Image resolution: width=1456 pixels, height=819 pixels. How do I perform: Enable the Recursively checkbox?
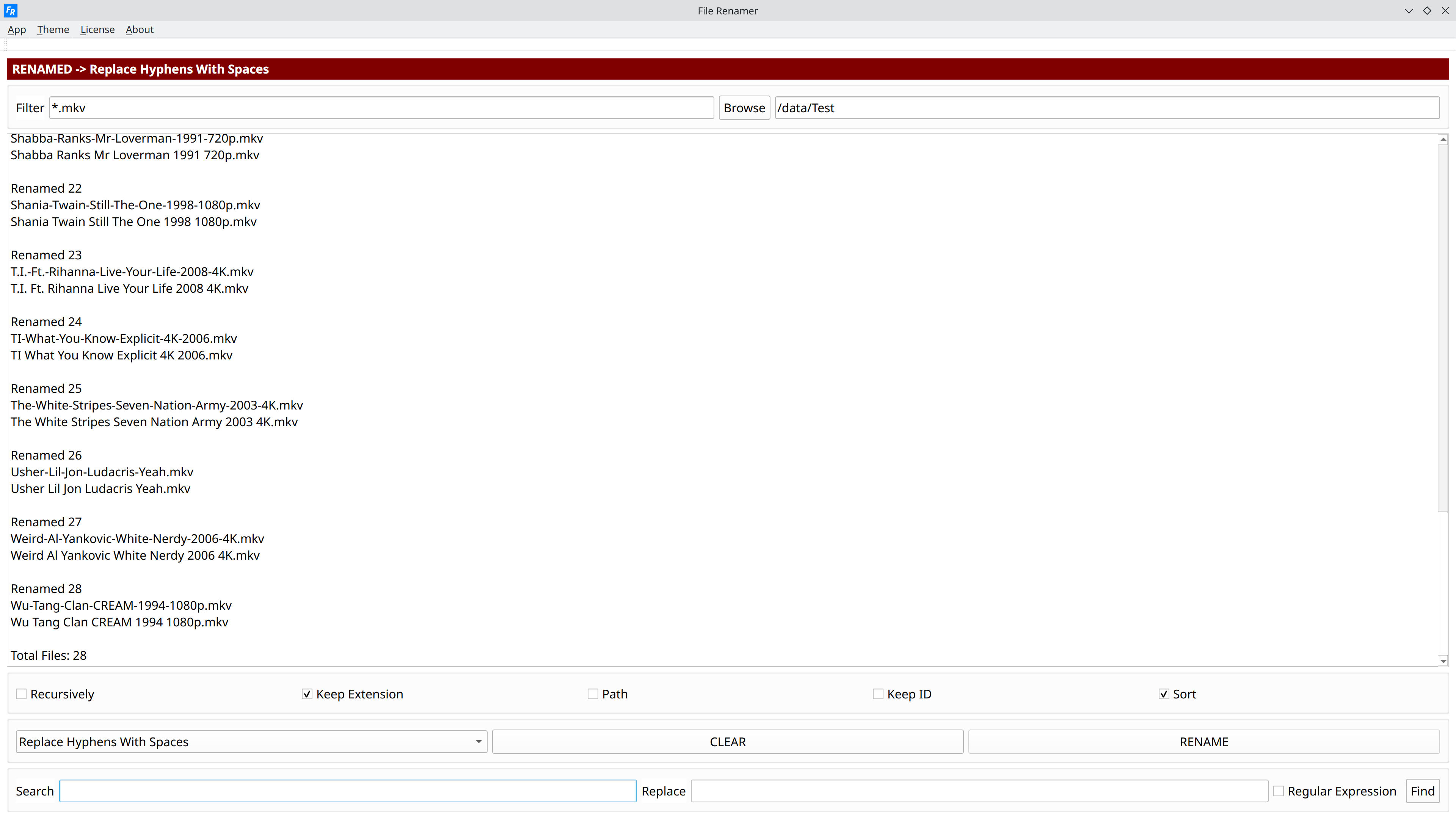(22, 694)
